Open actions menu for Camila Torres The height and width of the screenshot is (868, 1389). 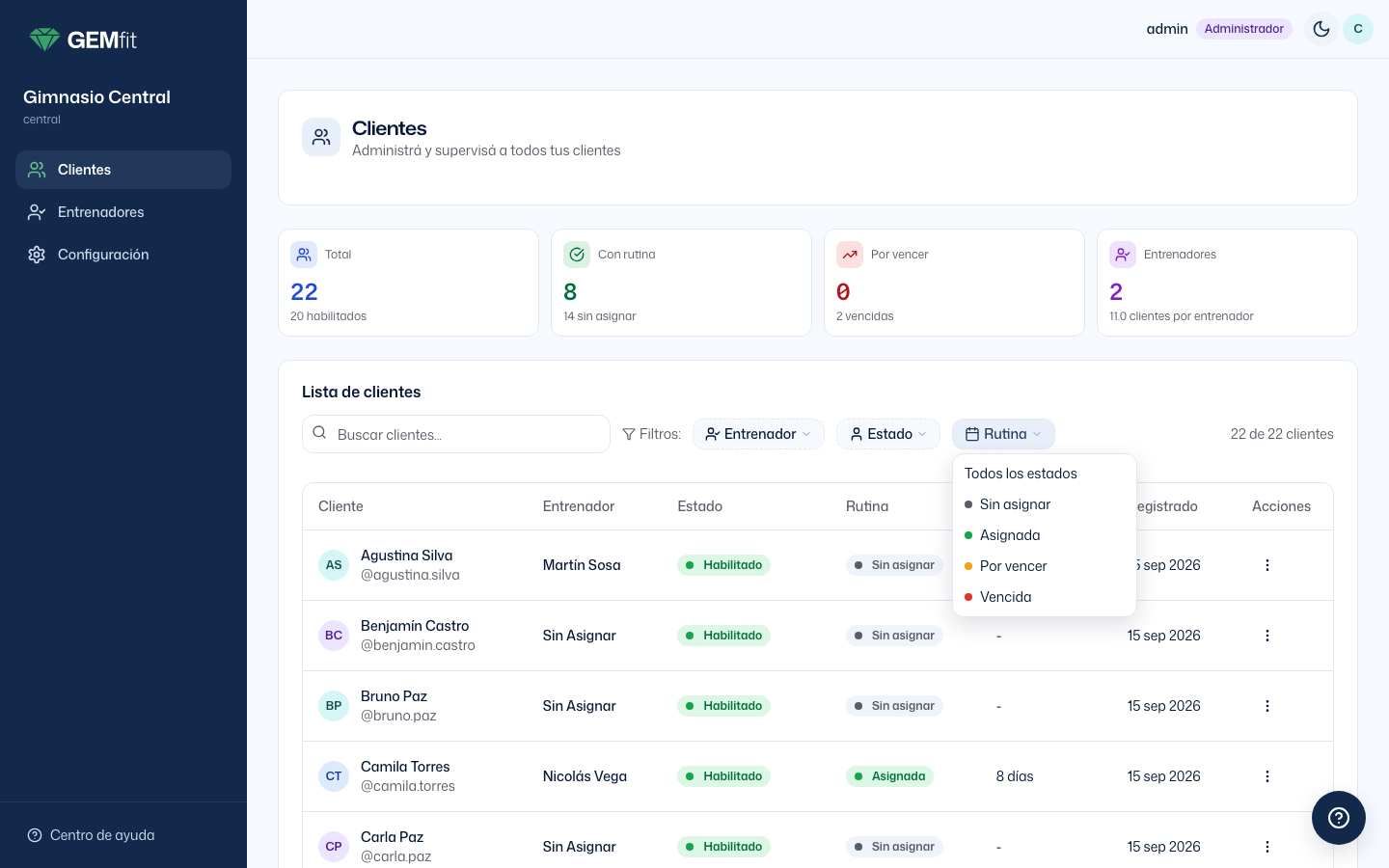(x=1267, y=776)
